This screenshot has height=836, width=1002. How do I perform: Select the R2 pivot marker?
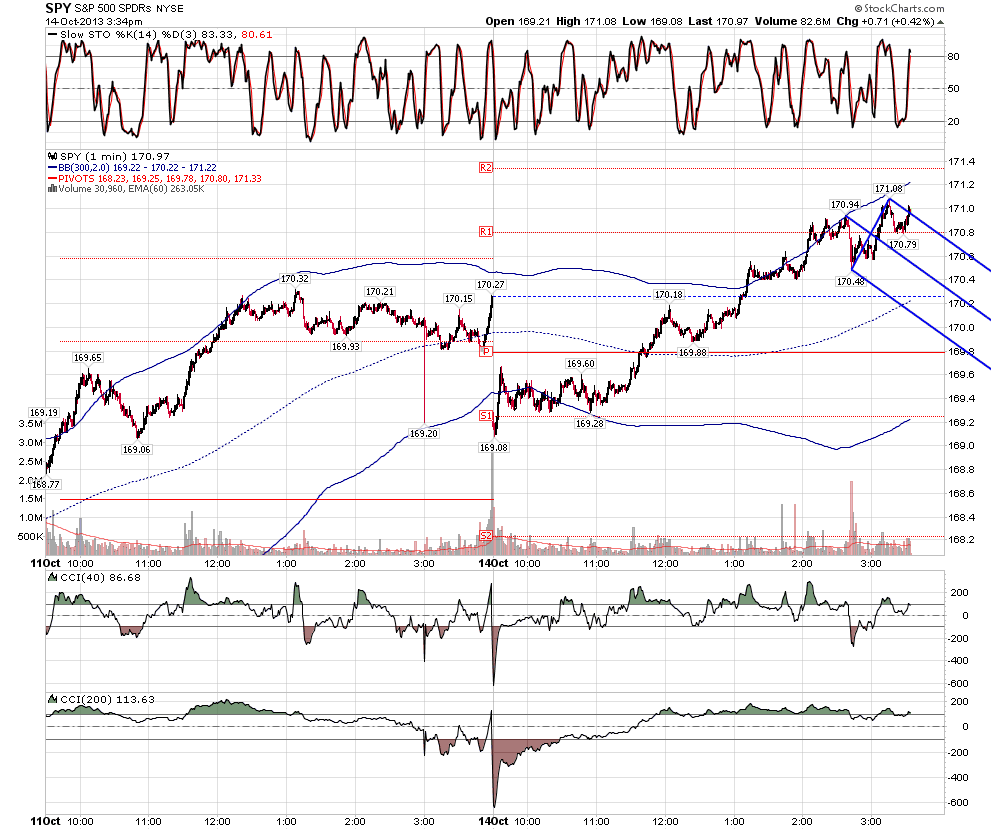pos(486,167)
